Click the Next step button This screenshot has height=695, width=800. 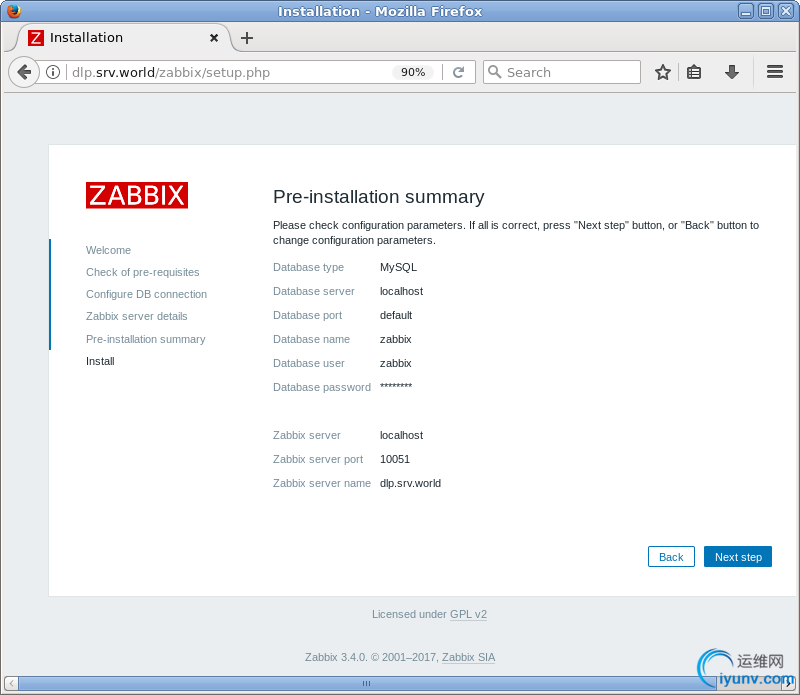[x=738, y=557]
